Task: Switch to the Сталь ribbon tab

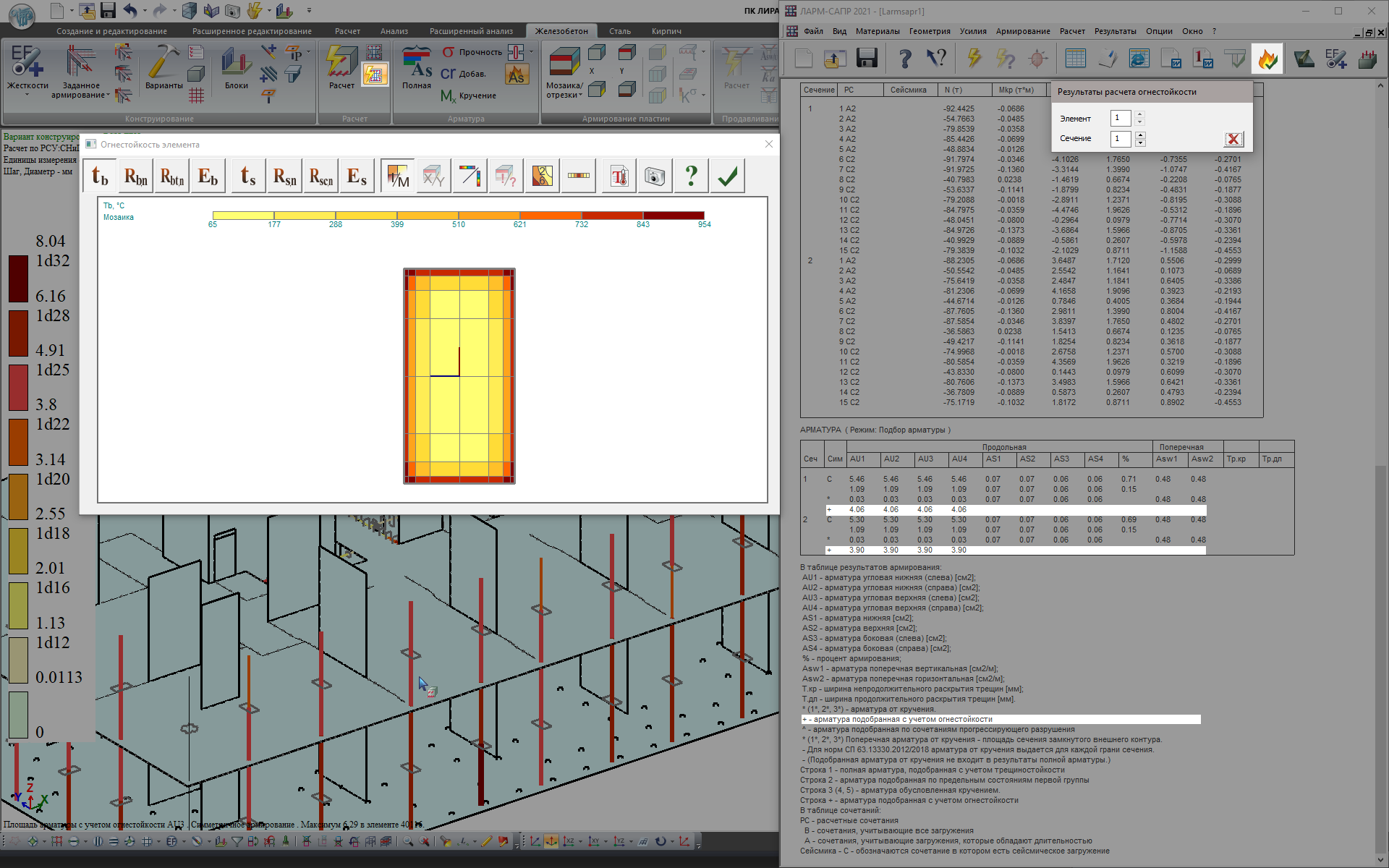Action: click(x=619, y=31)
